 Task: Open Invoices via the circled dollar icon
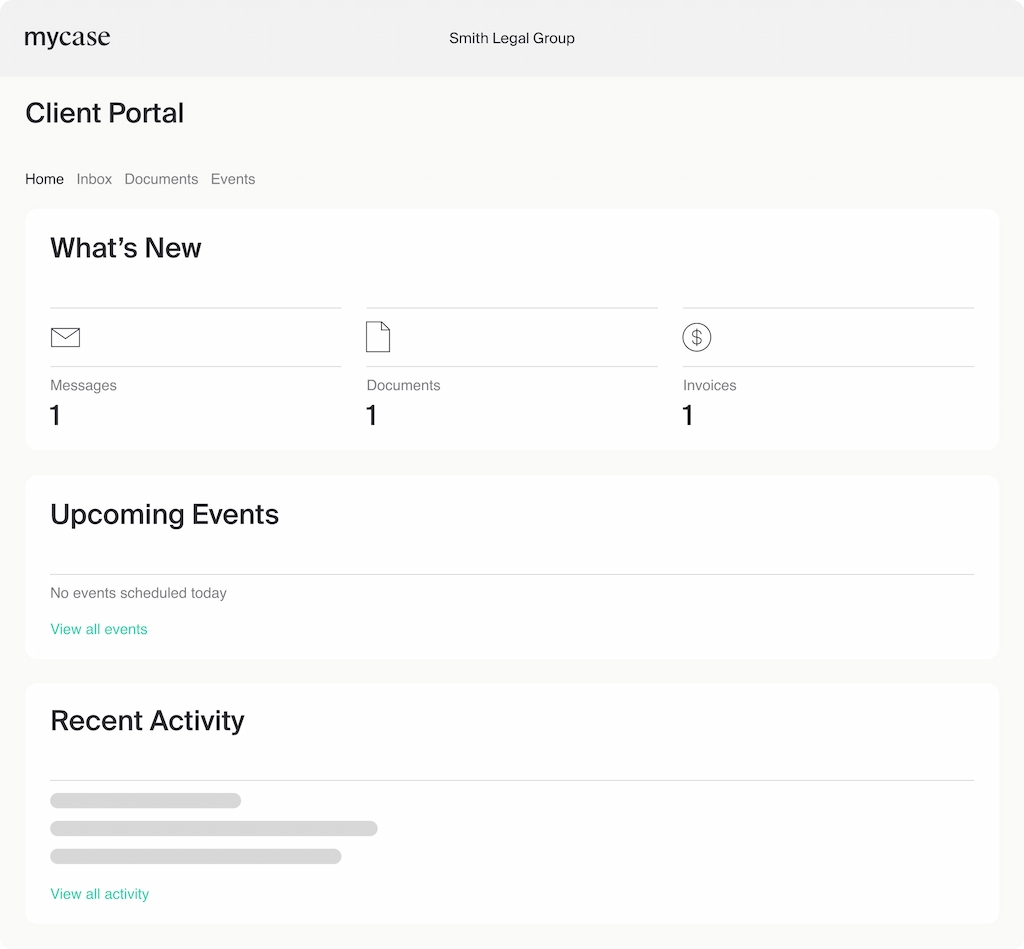point(696,337)
